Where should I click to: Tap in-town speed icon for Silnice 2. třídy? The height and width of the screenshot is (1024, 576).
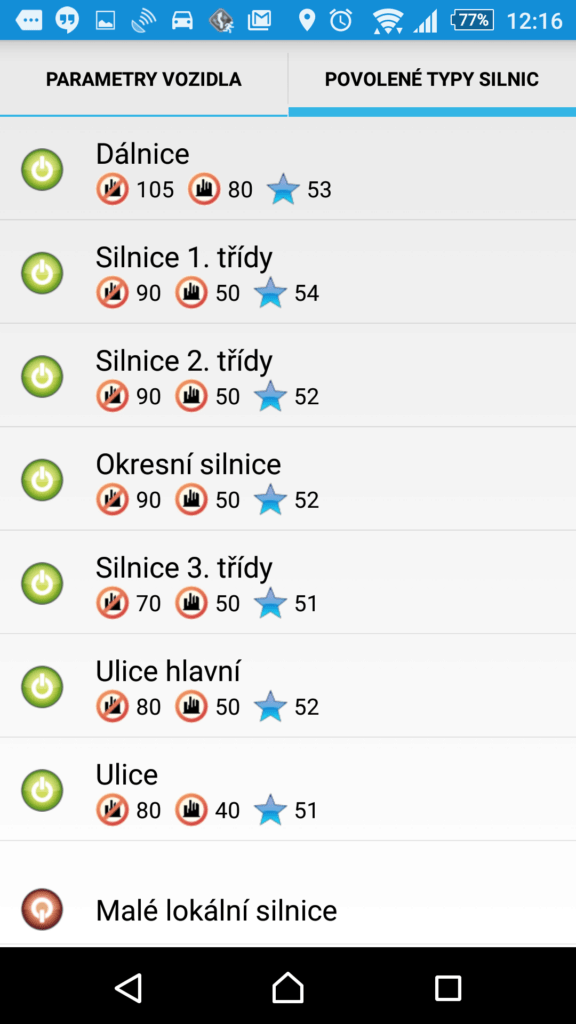(x=191, y=396)
